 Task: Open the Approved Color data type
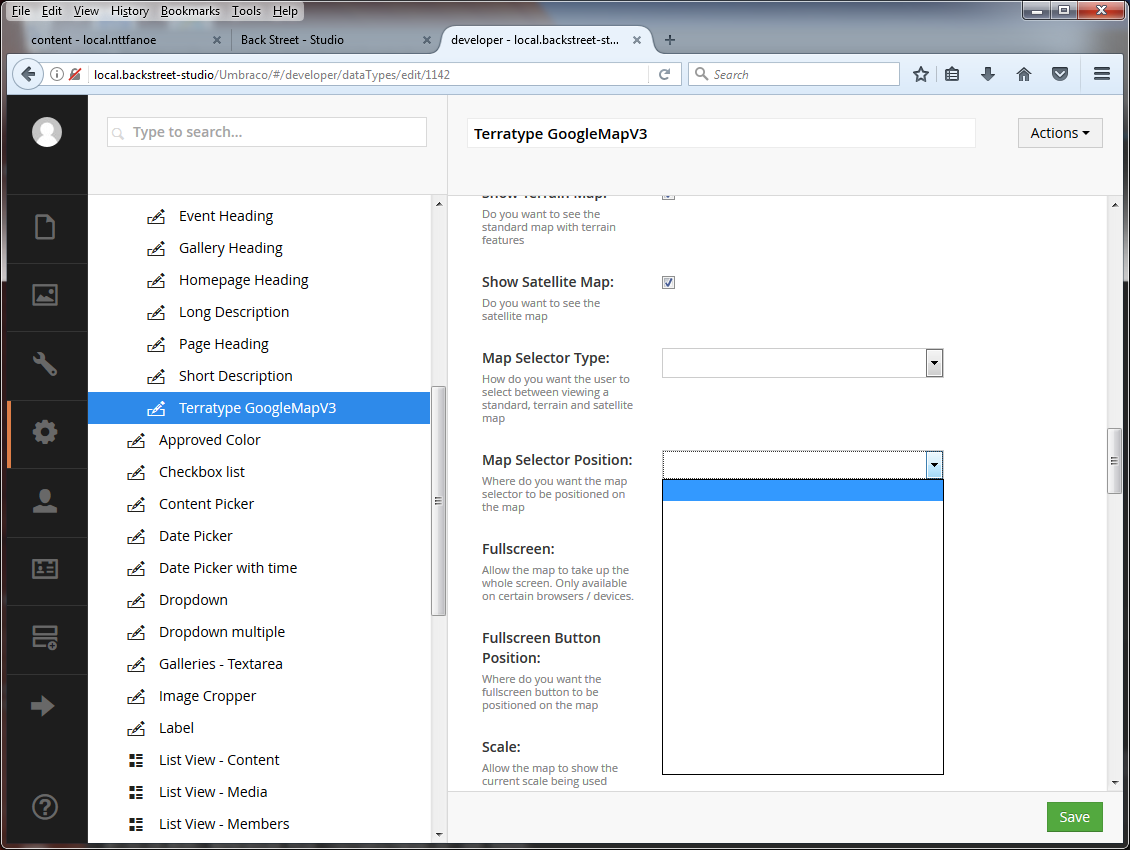[209, 440]
